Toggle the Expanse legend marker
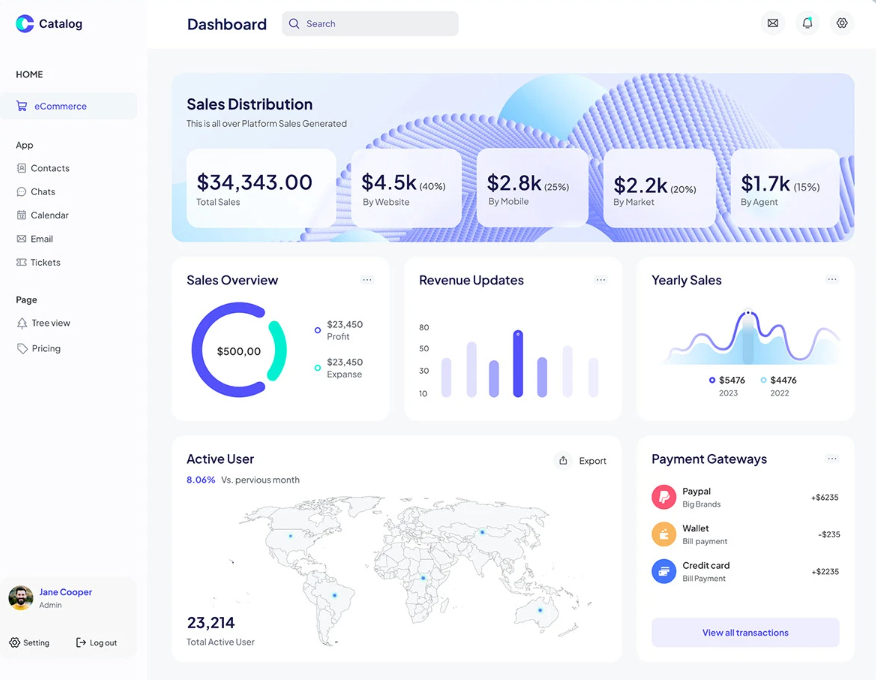Image resolution: width=876 pixels, height=680 pixels. [317, 368]
